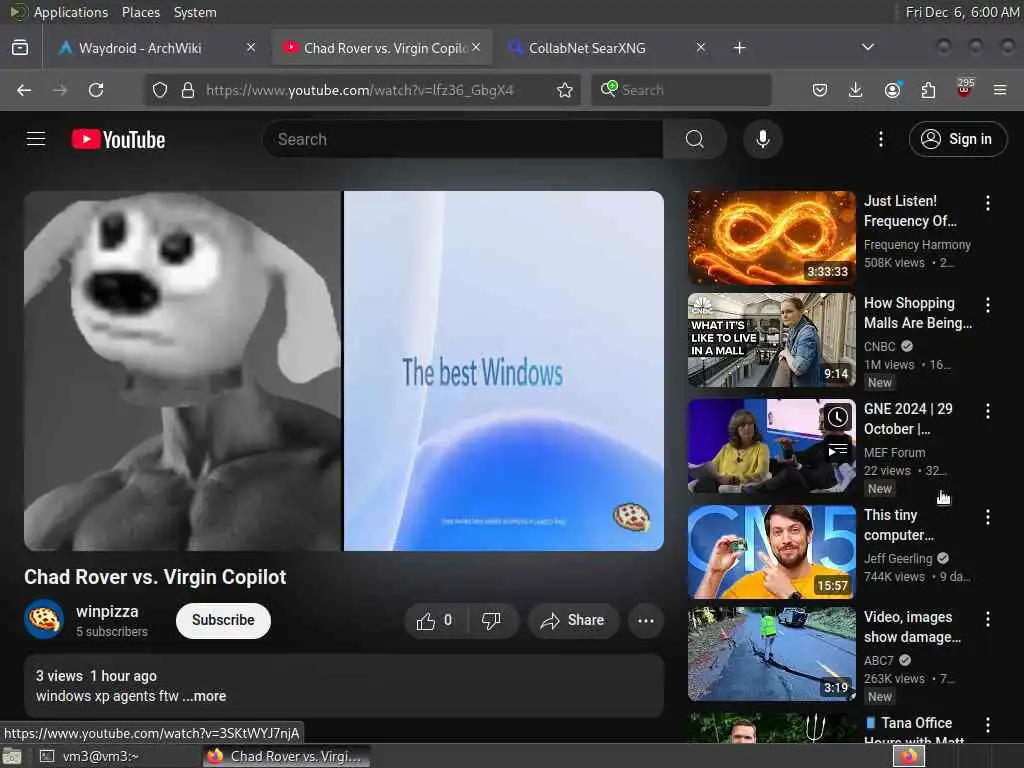Open the Firefox account icon
The height and width of the screenshot is (768, 1024).
tap(893, 90)
